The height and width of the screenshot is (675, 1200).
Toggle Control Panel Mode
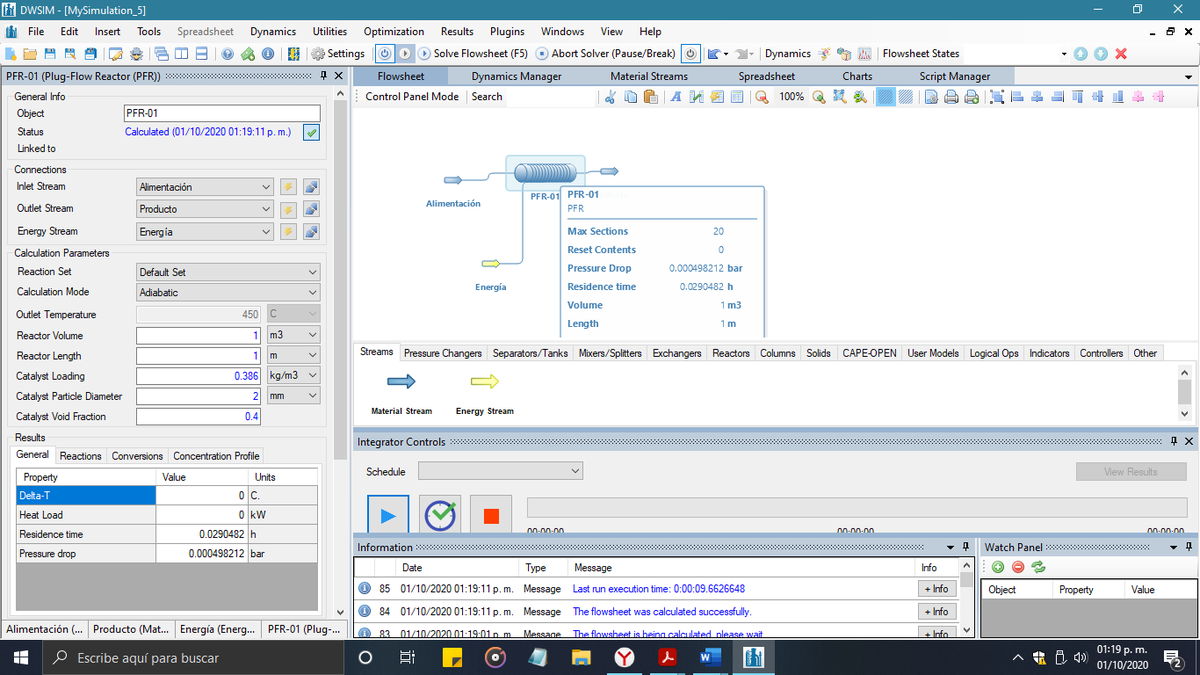click(412, 97)
